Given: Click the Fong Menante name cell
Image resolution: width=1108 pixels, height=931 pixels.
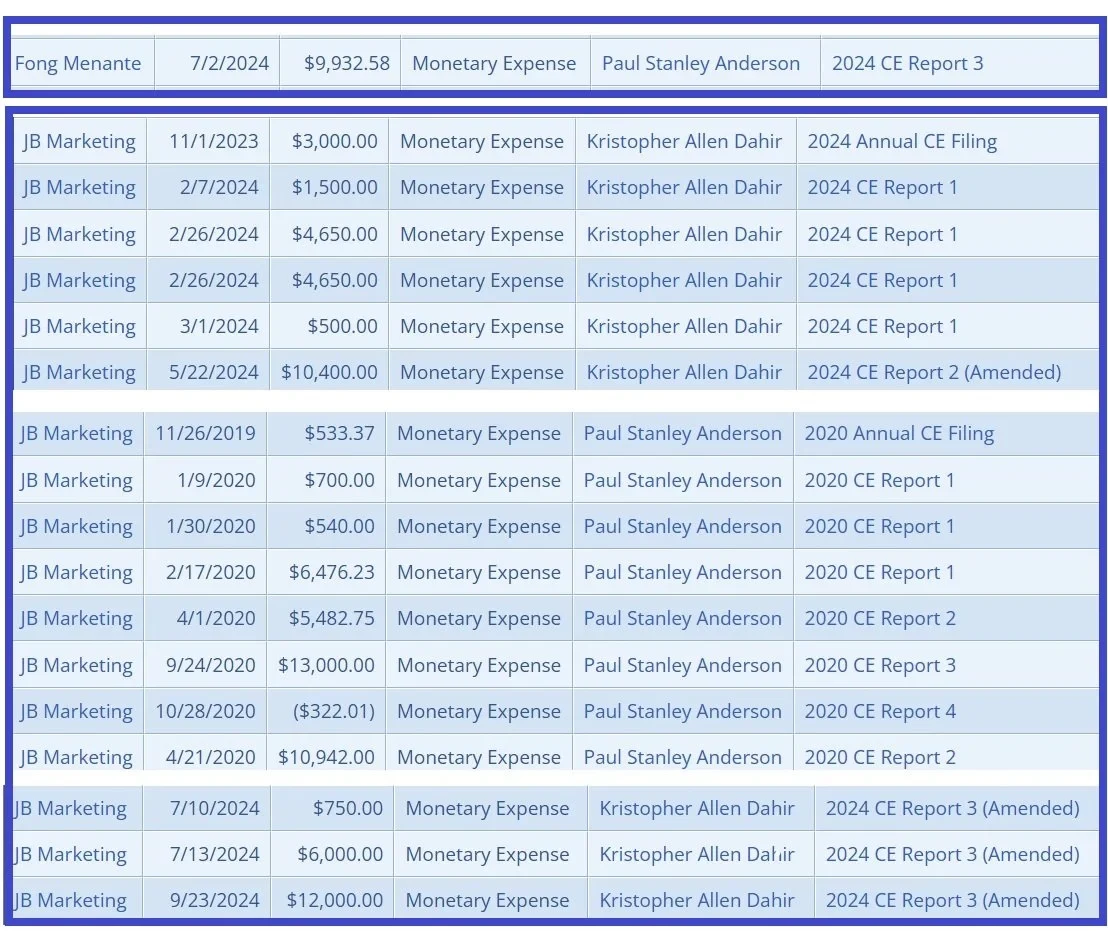Looking at the screenshot, I should [78, 64].
